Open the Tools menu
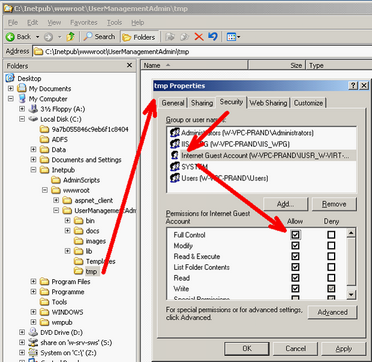 pyautogui.click(x=114, y=22)
